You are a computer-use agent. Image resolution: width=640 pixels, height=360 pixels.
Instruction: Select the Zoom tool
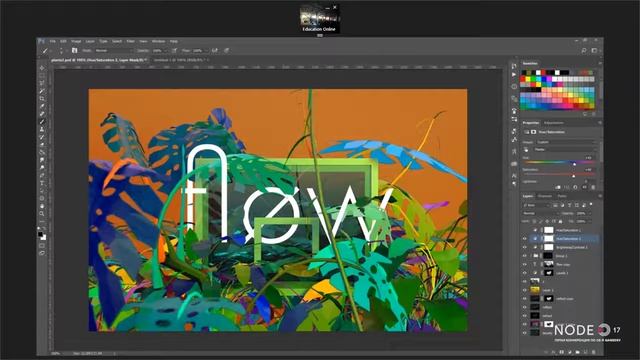click(42, 213)
